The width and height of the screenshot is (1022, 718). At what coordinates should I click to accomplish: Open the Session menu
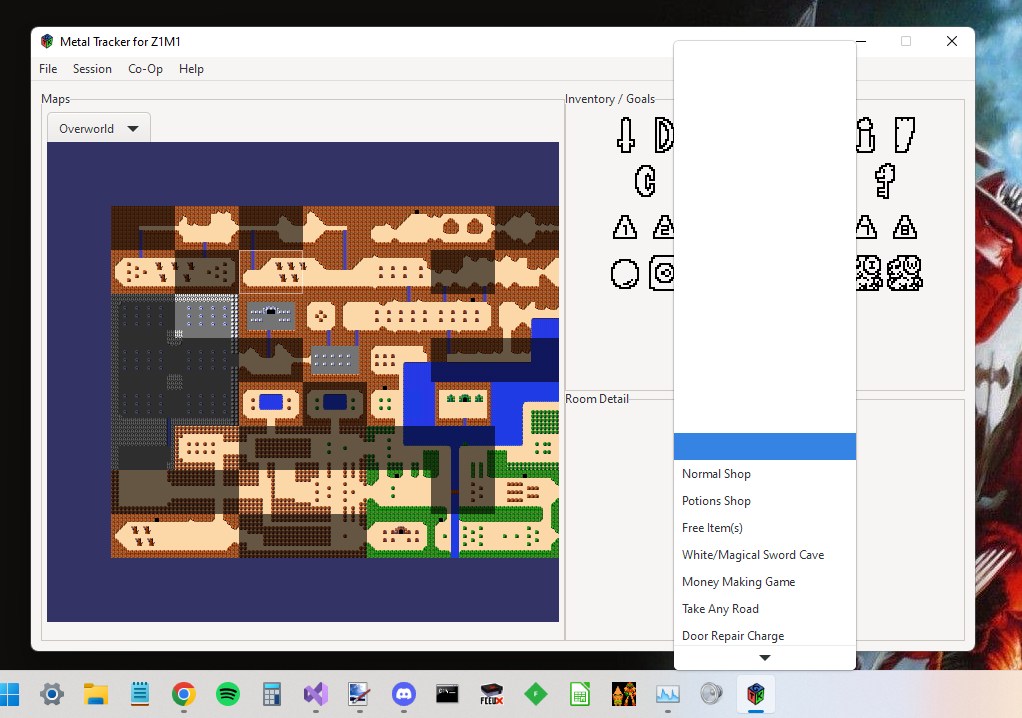click(92, 68)
